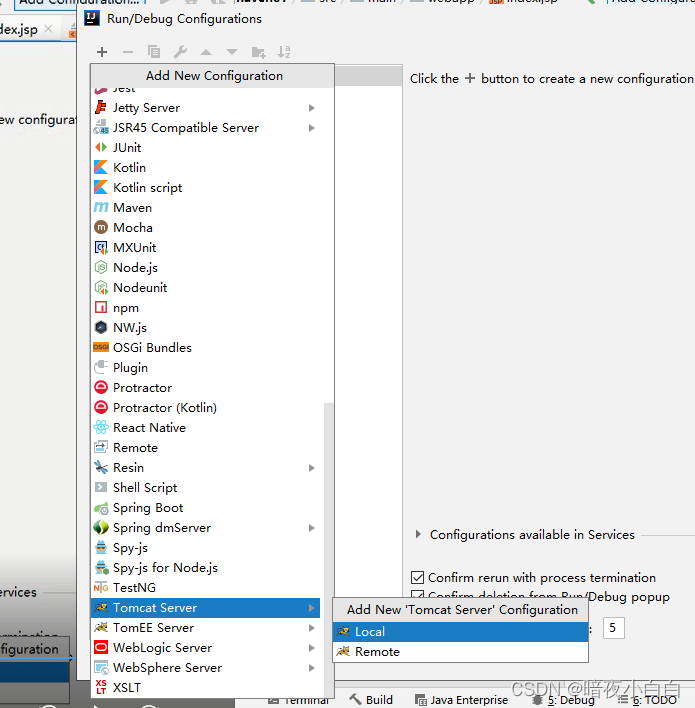Select the highlighted Tomcat Server entry

205,608
